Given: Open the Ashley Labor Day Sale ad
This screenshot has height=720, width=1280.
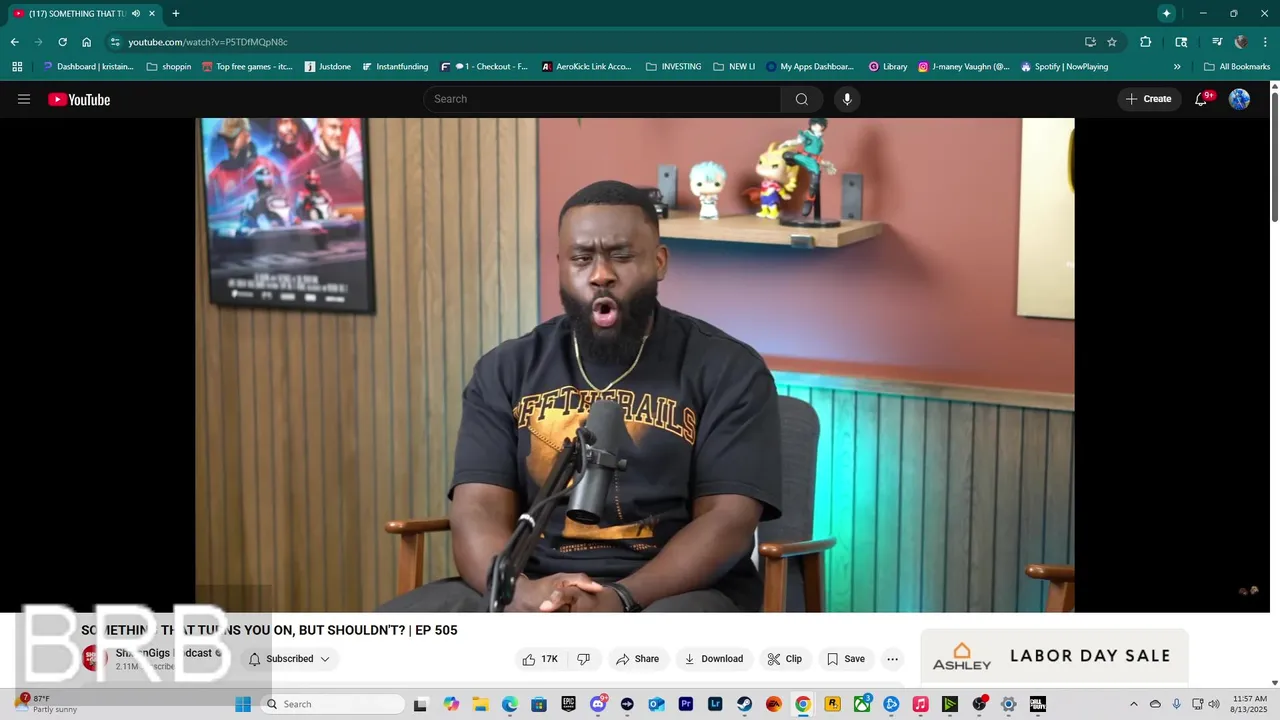Looking at the screenshot, I should 1054,657.
